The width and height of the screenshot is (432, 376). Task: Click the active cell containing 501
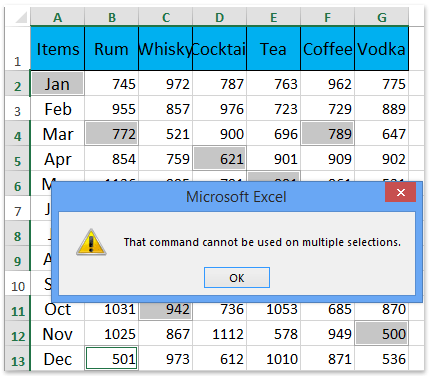(112, 358)
